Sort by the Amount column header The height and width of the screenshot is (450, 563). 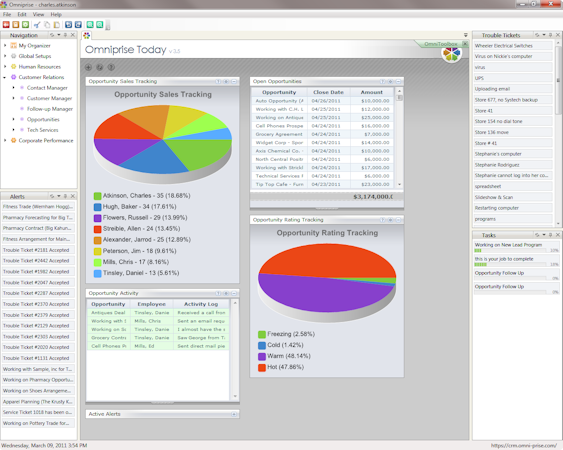tap(372, 92)
